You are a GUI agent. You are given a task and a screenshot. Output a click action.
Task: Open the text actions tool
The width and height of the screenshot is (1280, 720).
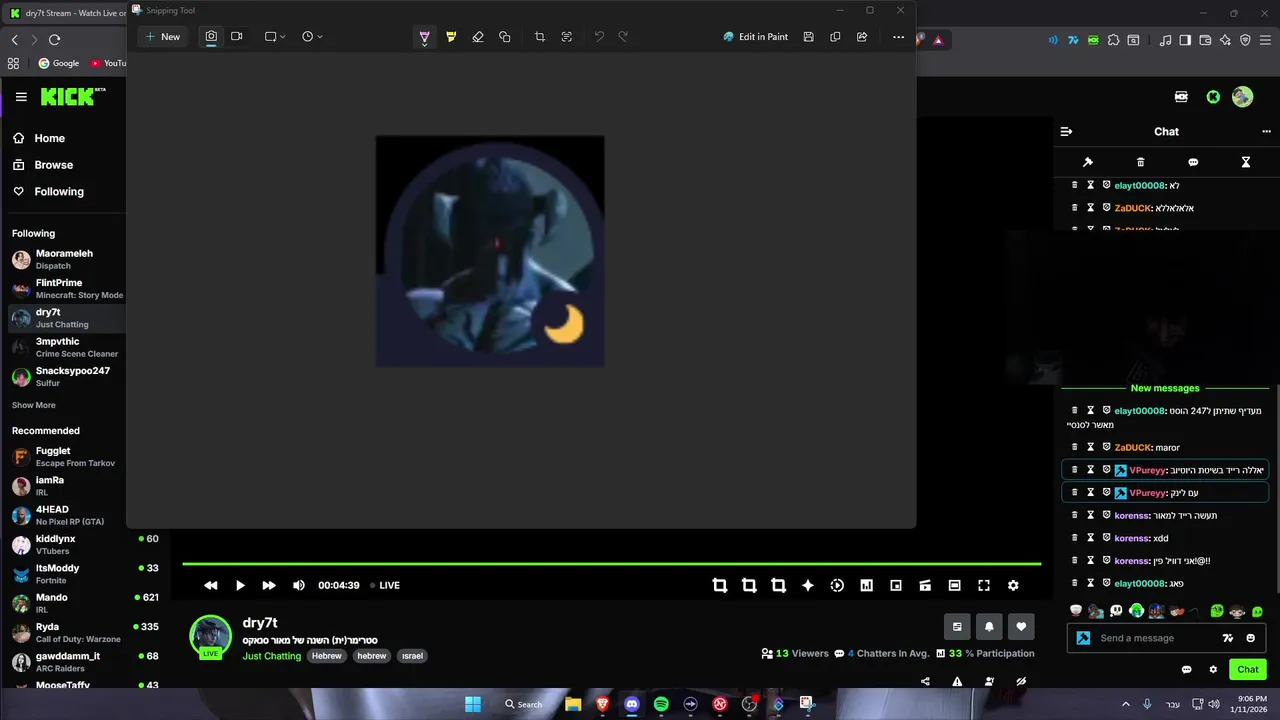tap(567, 37)
